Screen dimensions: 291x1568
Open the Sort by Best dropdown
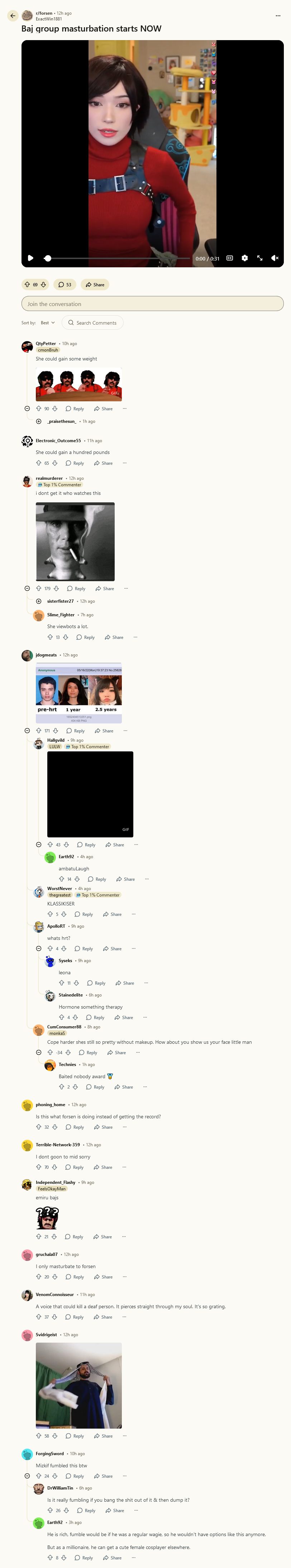point(48,322)
